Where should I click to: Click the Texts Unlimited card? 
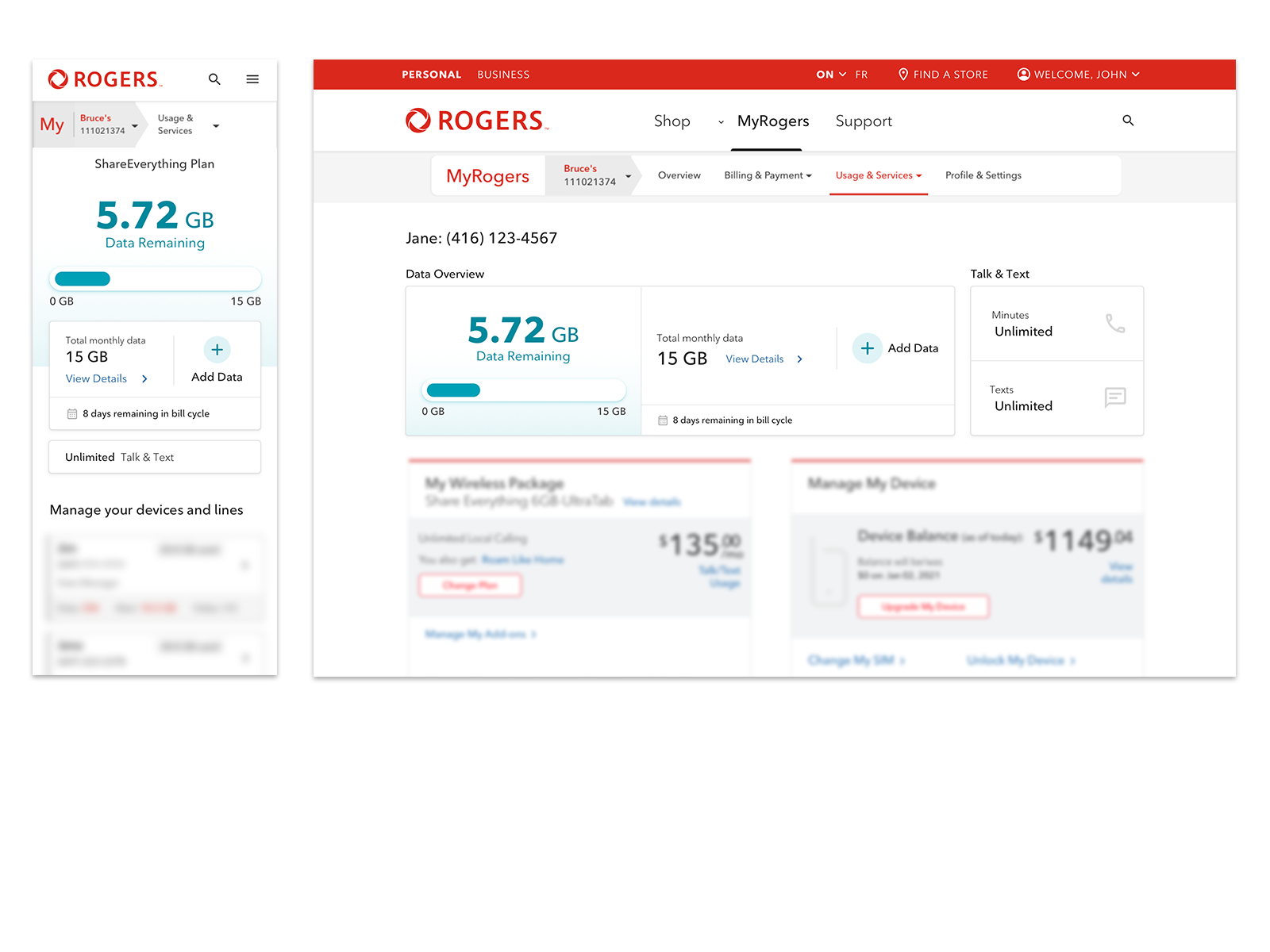click(1056, 398)
